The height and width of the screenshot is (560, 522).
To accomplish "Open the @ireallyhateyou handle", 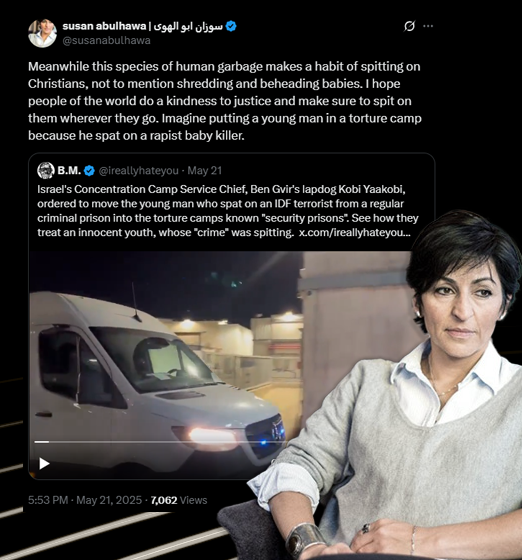I will click(x=139, y=171).
